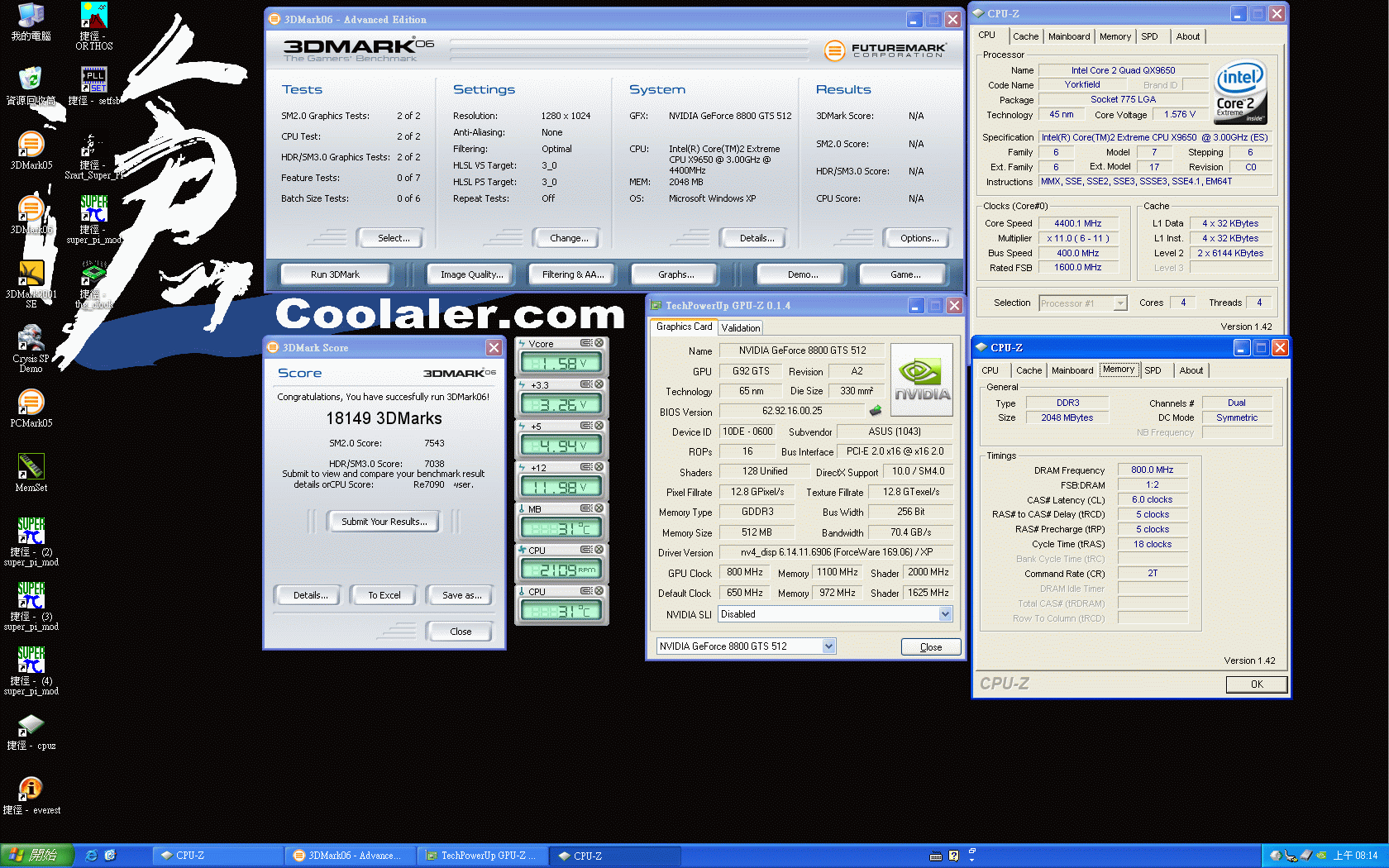The height and width of the screenshot is (868, 1389).
Task: Click the taskbar clock showing 08:14
Action: click(1355, 856)
